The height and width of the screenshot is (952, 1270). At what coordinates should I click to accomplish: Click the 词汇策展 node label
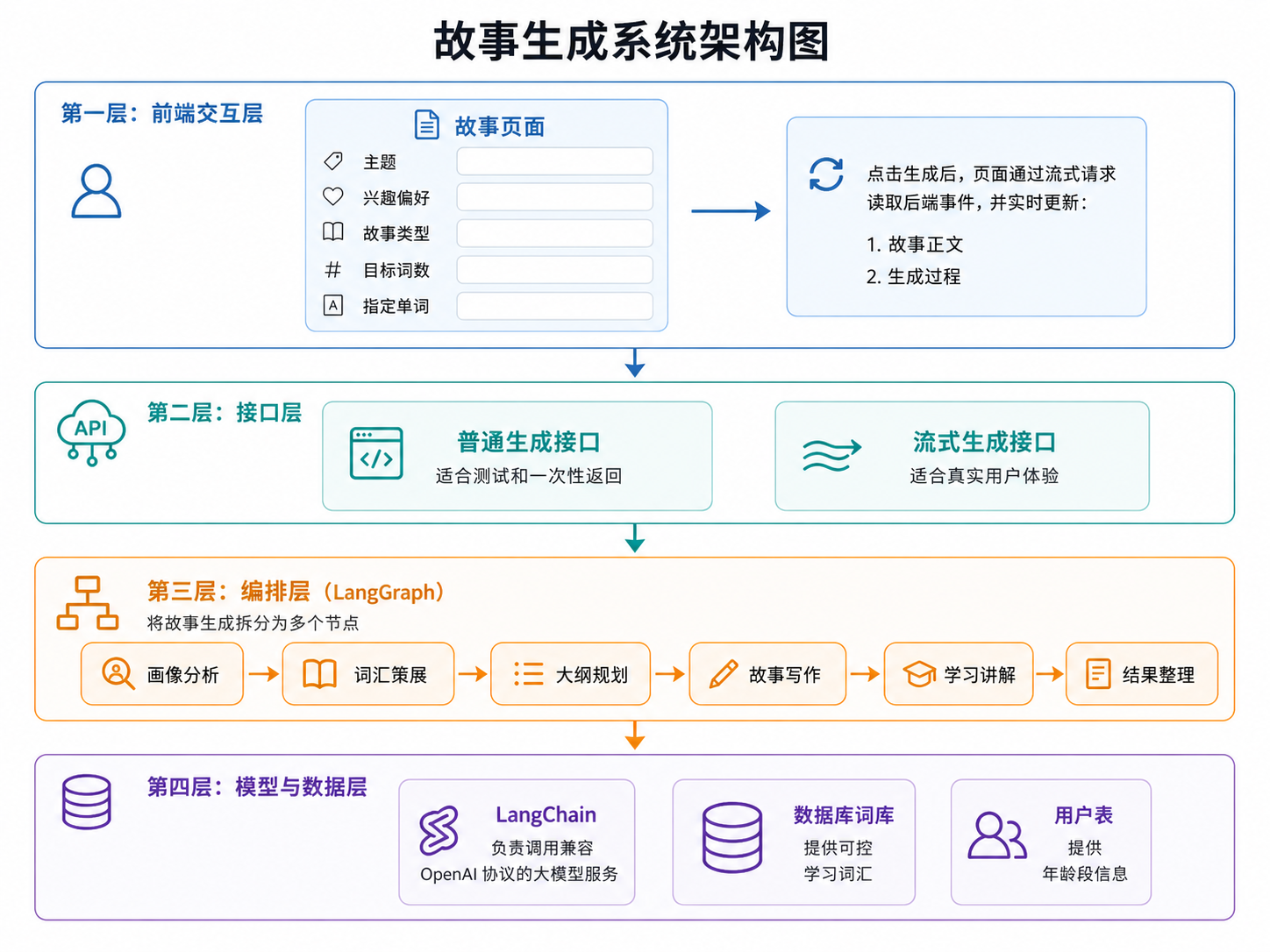pos(390,675)
